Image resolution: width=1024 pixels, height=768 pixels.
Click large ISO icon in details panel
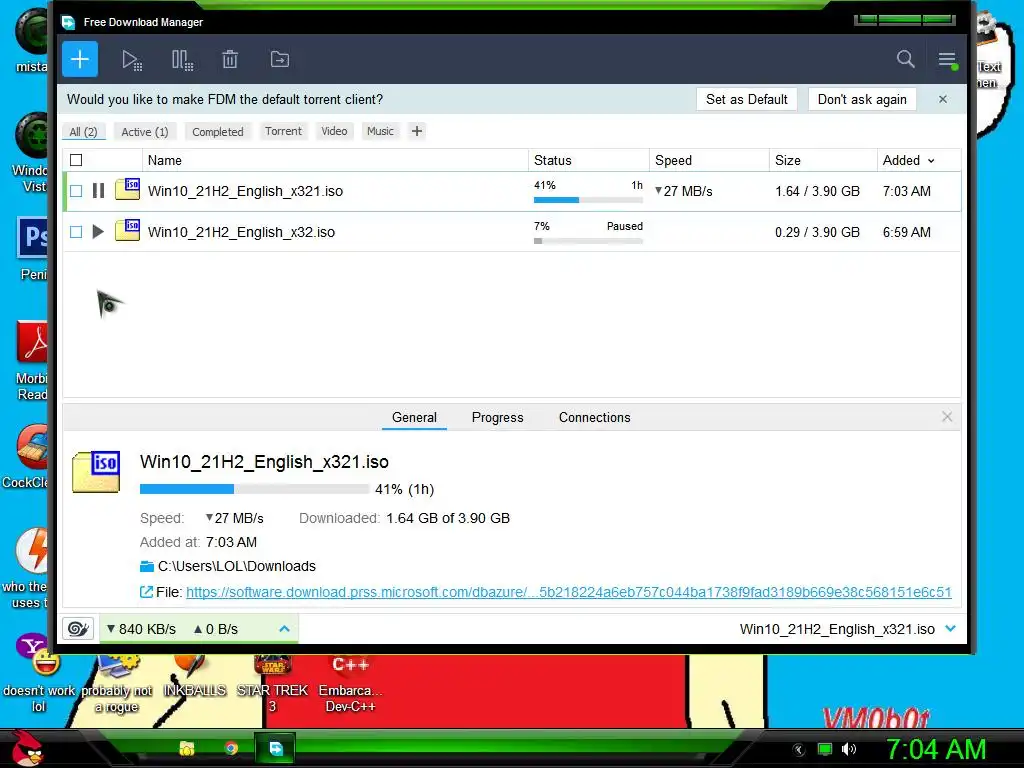(97, 471)
